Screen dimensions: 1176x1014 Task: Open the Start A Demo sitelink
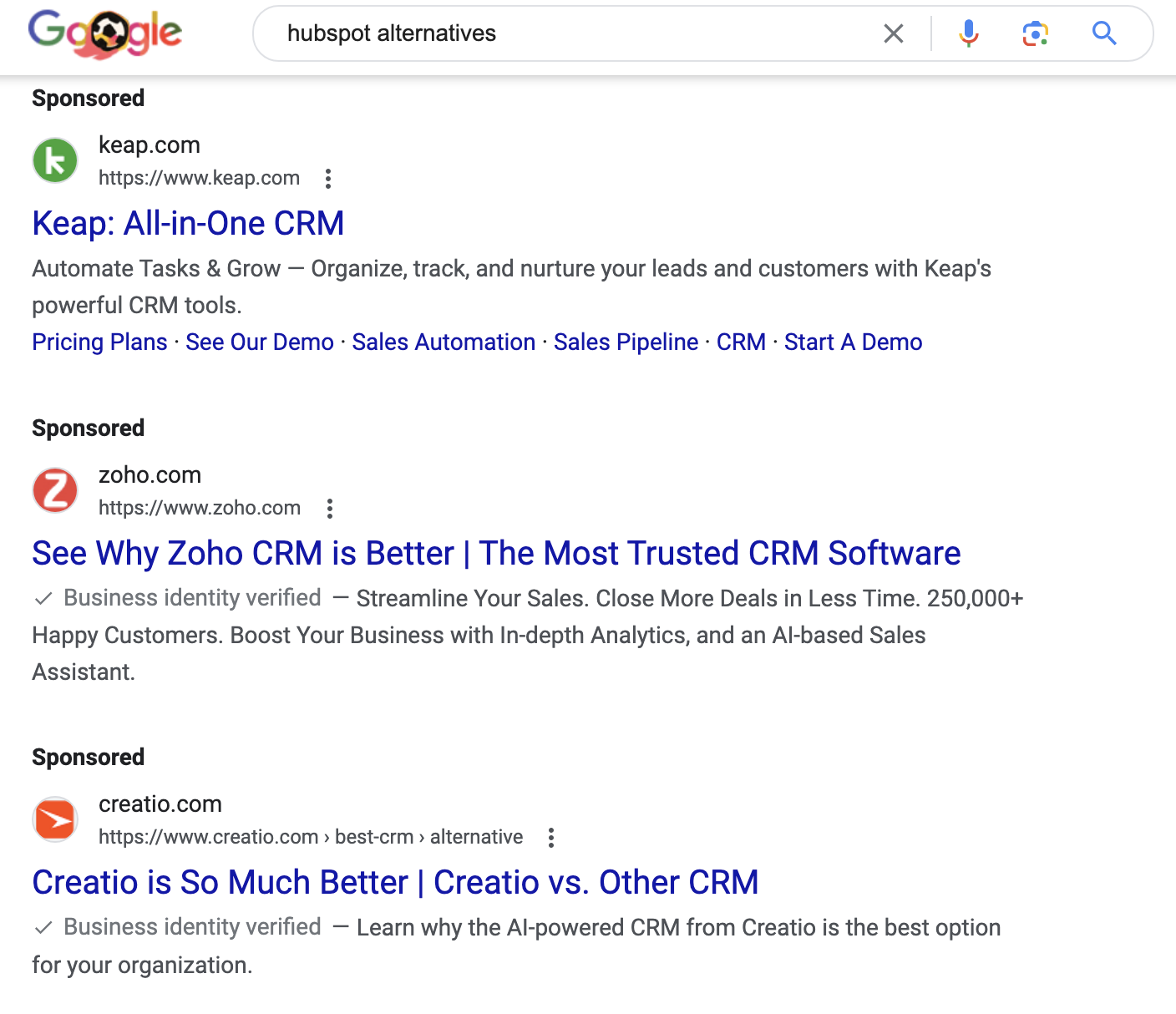(853, 342)
